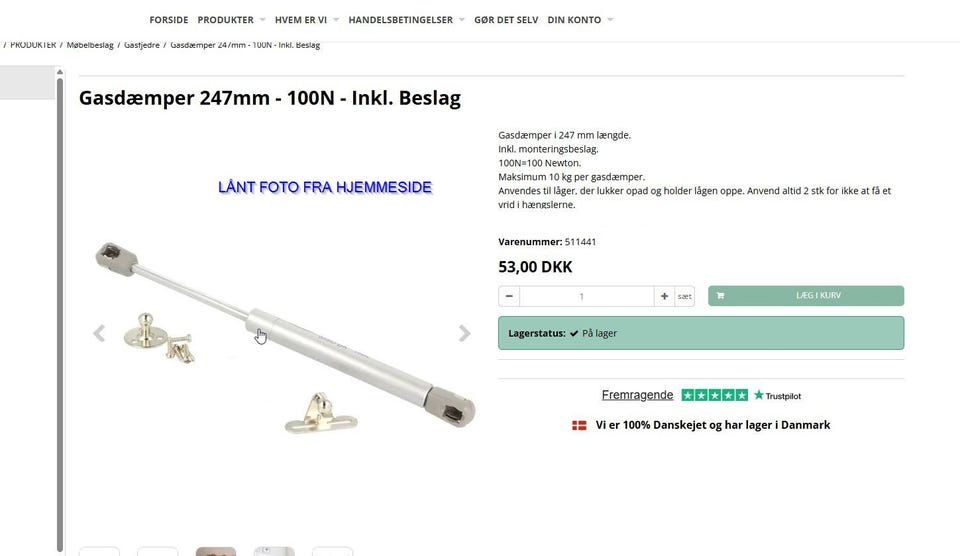Click the Møbelbeslag breadcrumb link
The height and width of the screenshot is (556, 960).
click(90, 45)
